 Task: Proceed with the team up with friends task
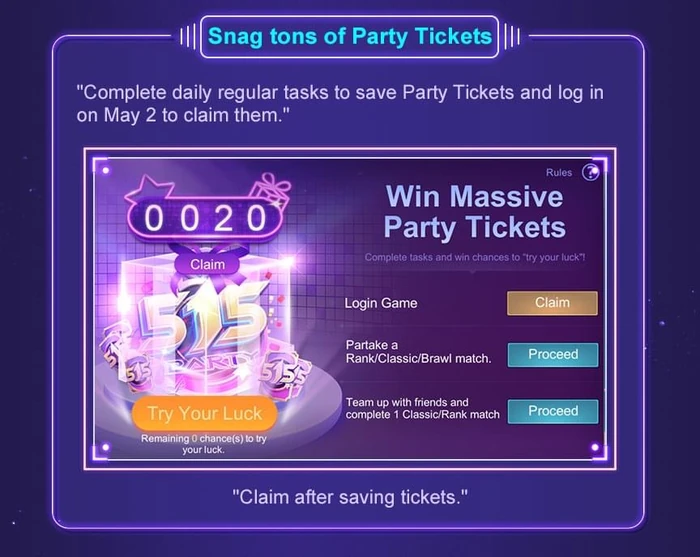click(x=553, y=411)
